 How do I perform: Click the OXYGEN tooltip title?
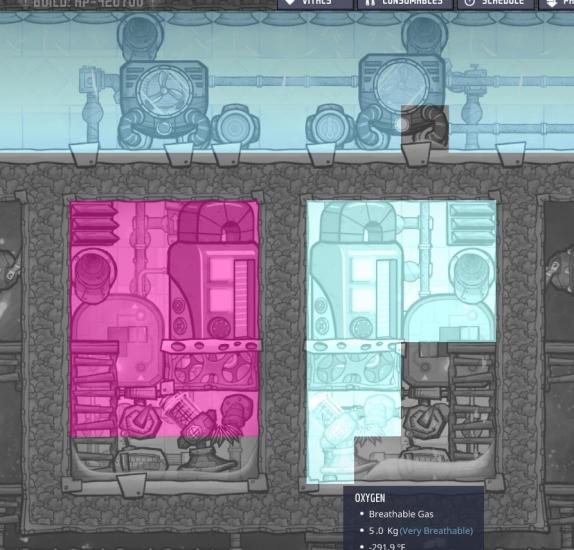coord(370,498)
